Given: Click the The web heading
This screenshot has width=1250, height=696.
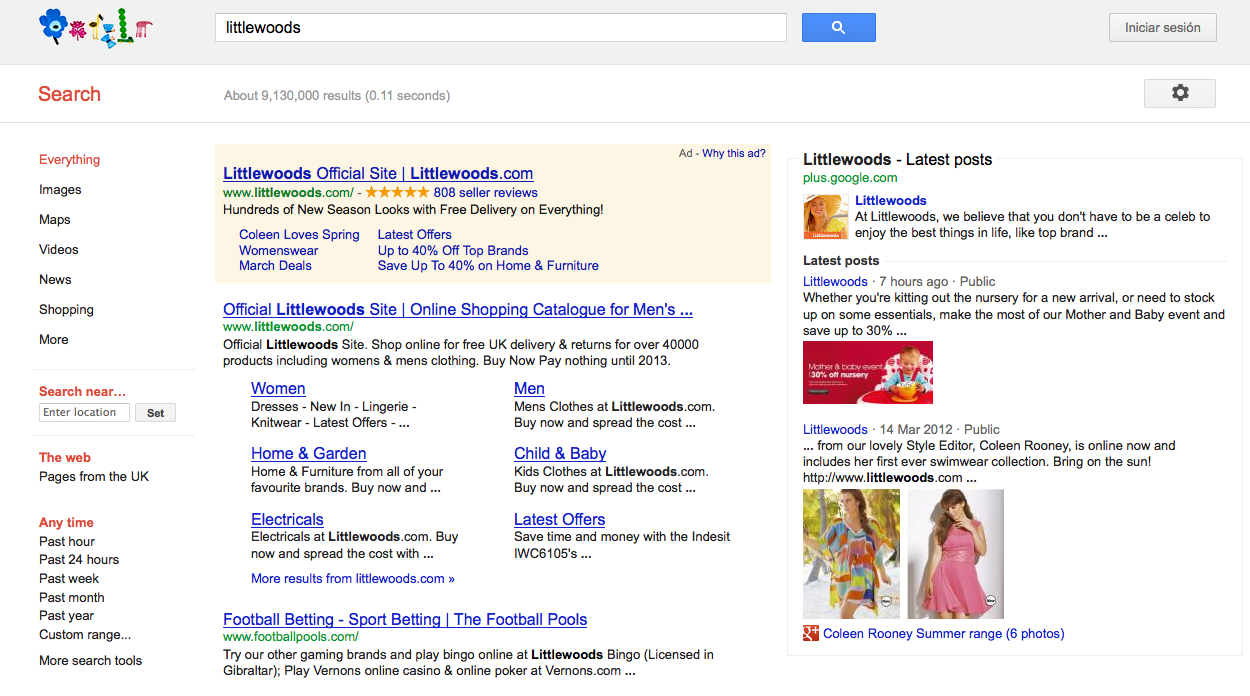Looking at the screenshot, I should 65,457.
